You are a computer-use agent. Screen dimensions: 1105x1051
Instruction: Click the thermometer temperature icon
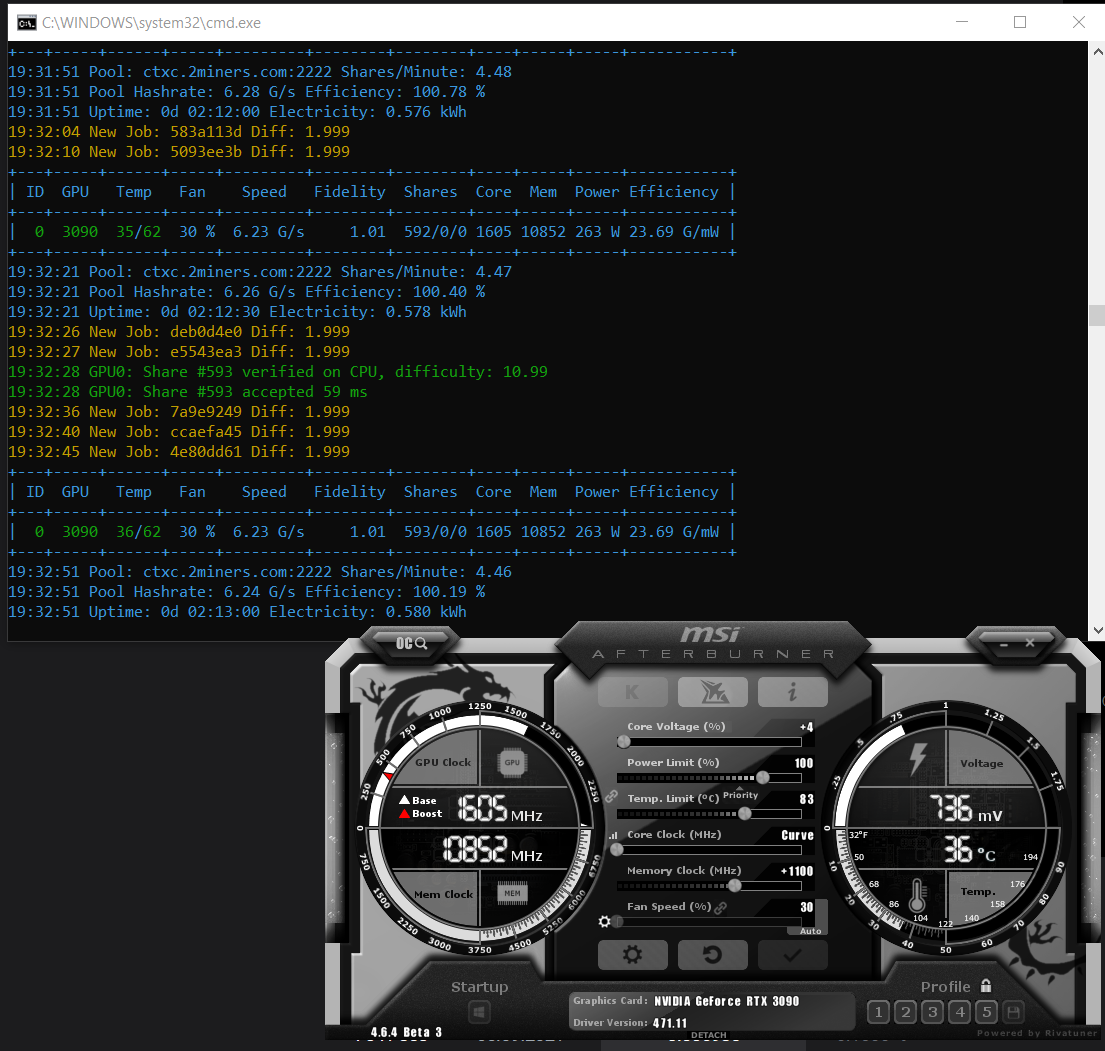tap(917, 896)
